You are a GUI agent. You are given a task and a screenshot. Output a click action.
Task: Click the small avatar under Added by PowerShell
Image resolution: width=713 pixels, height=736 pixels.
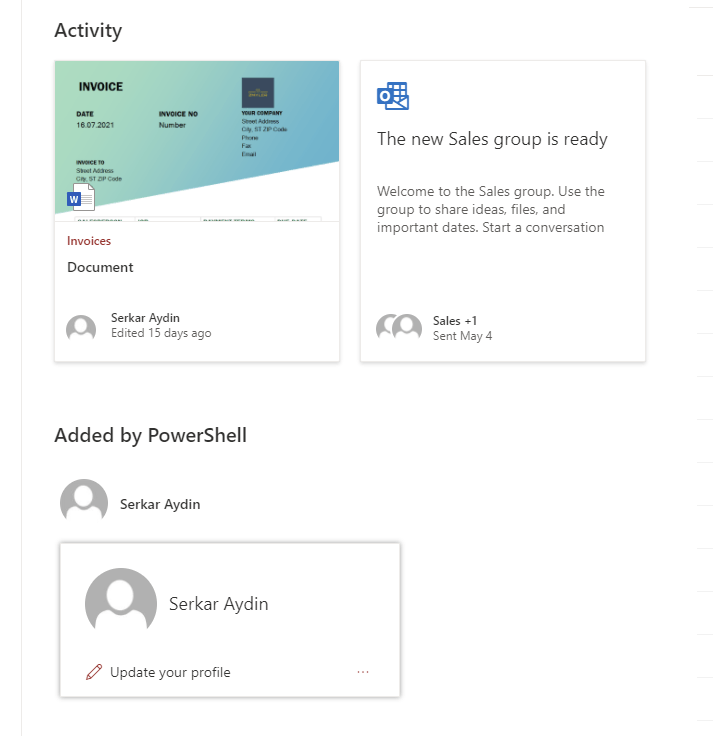pyautogui.click(x=84, y=503)
